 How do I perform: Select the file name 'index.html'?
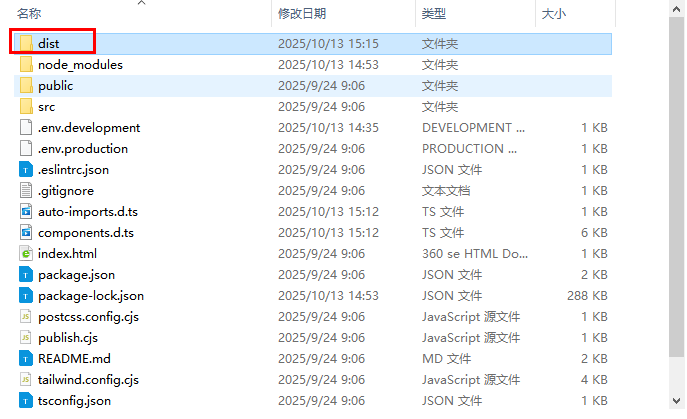[x=67, y=254]
